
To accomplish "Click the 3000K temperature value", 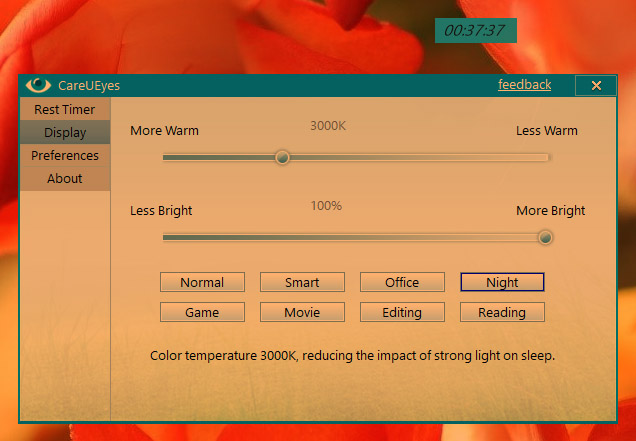I will tap(328, 126).
